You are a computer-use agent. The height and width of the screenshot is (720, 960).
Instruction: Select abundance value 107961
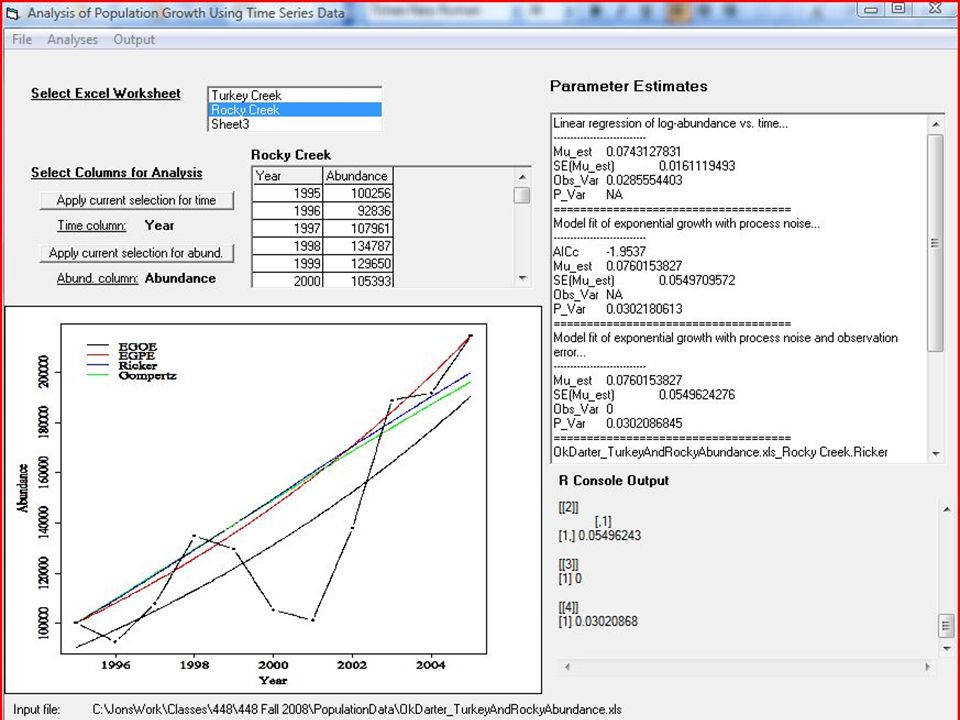coord(358,228)
